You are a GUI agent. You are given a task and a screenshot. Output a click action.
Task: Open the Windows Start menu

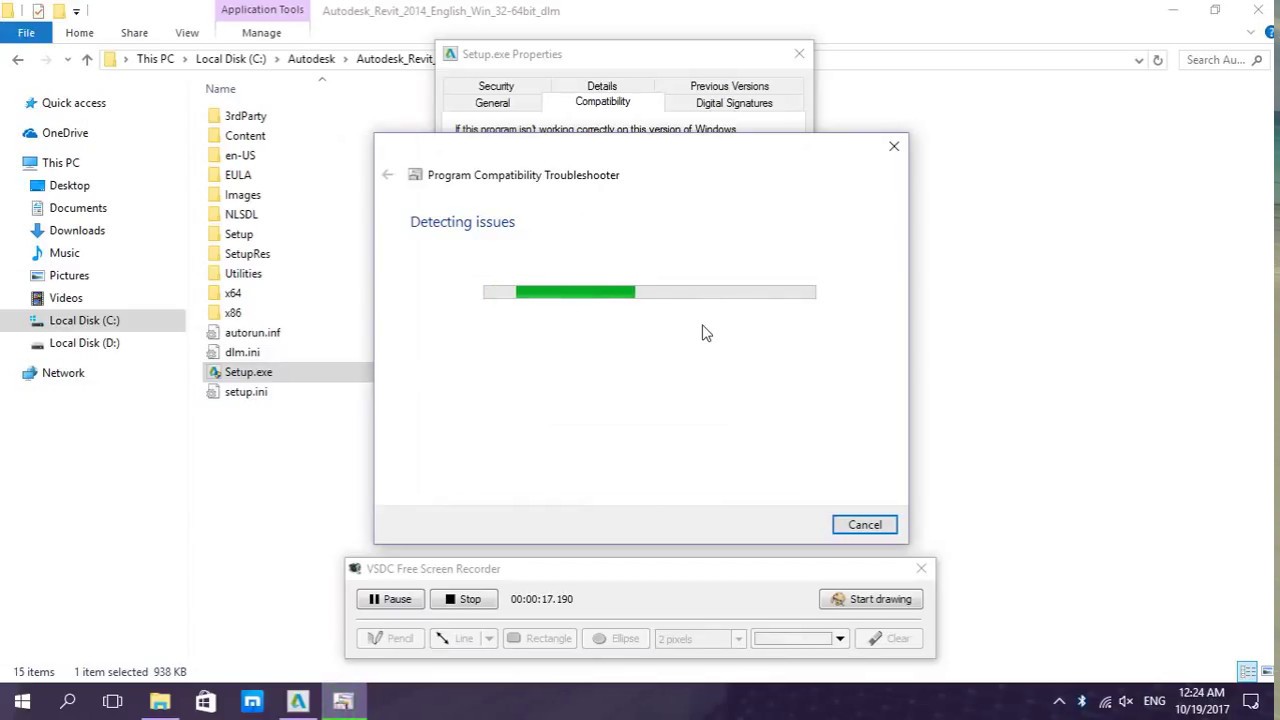22,702
